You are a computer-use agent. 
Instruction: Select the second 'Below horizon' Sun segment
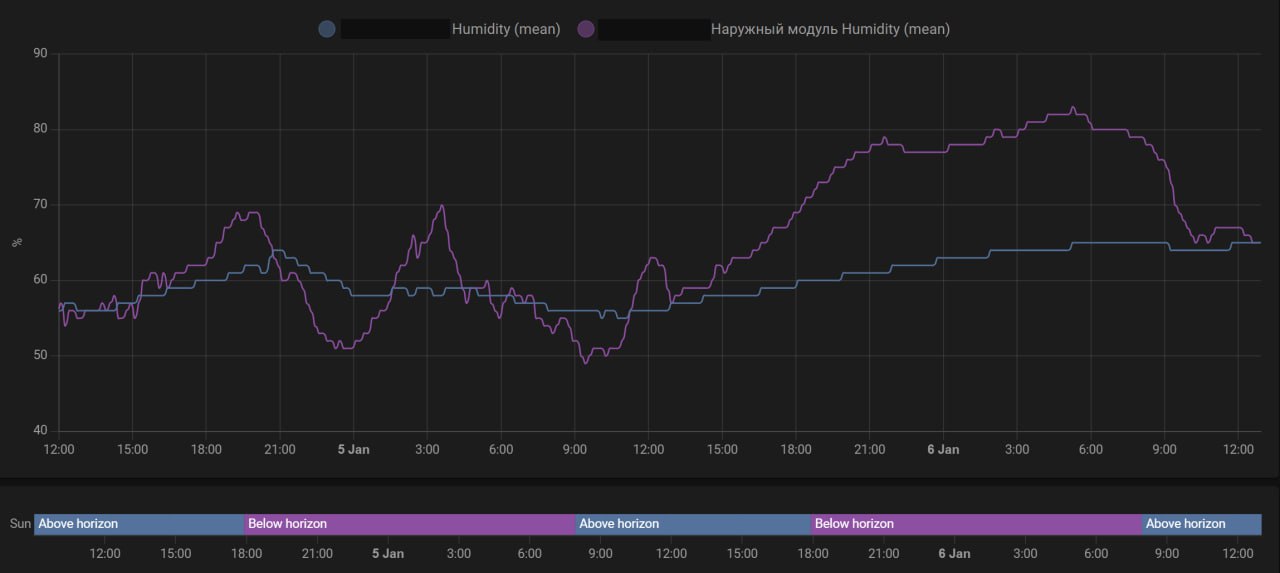coord(976,524)
